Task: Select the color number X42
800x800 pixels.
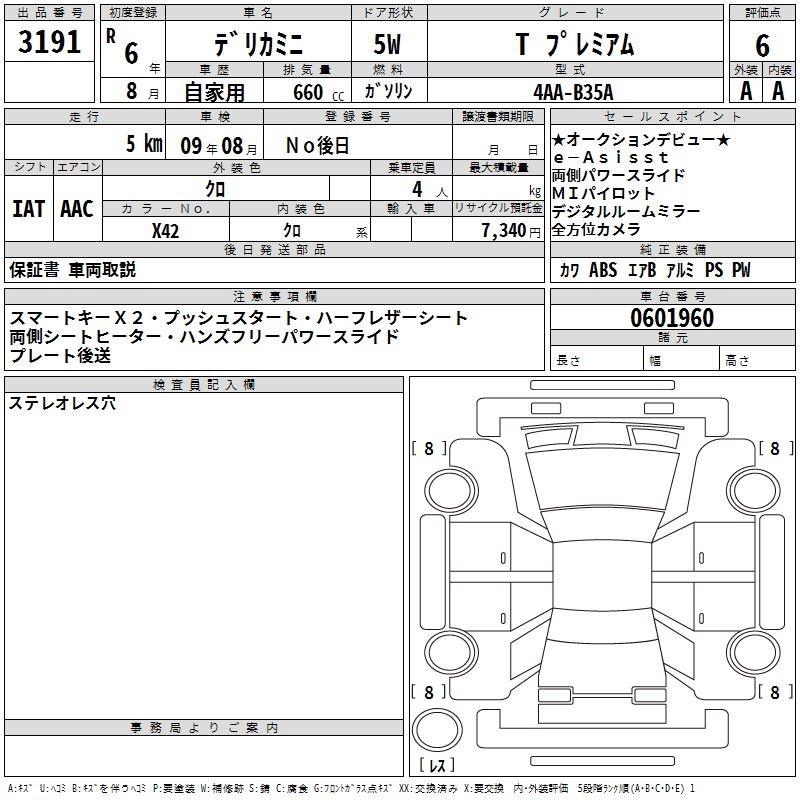Action: point(165,230)
